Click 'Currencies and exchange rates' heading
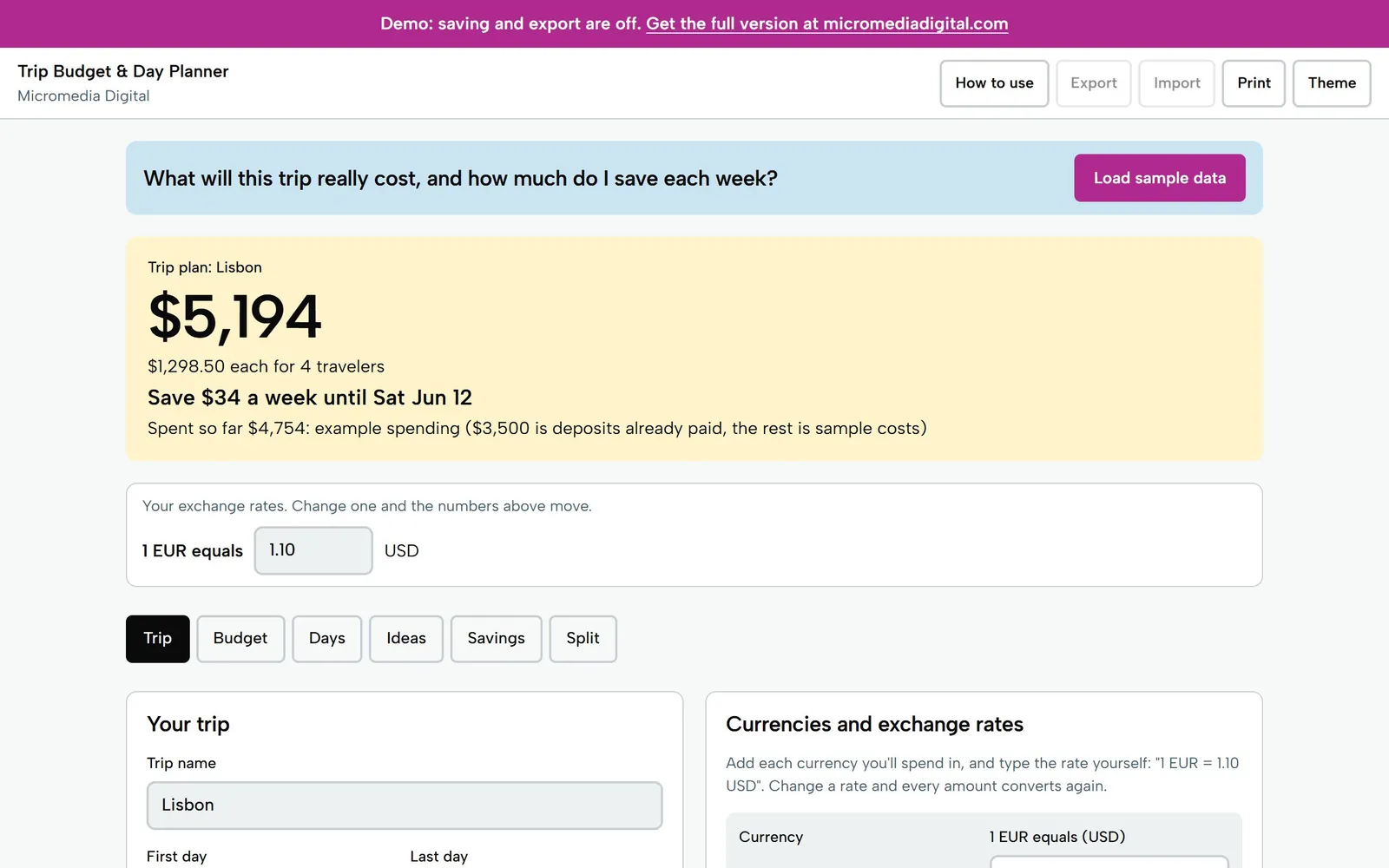1389x868 pixels. pos(874,724)
